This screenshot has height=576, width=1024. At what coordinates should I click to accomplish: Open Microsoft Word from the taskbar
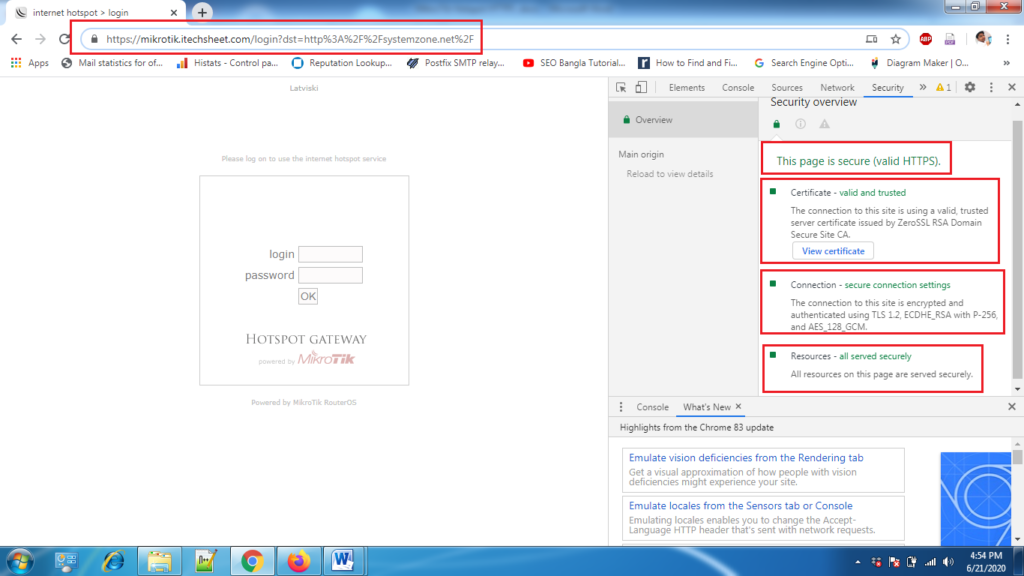click(342, 561)
